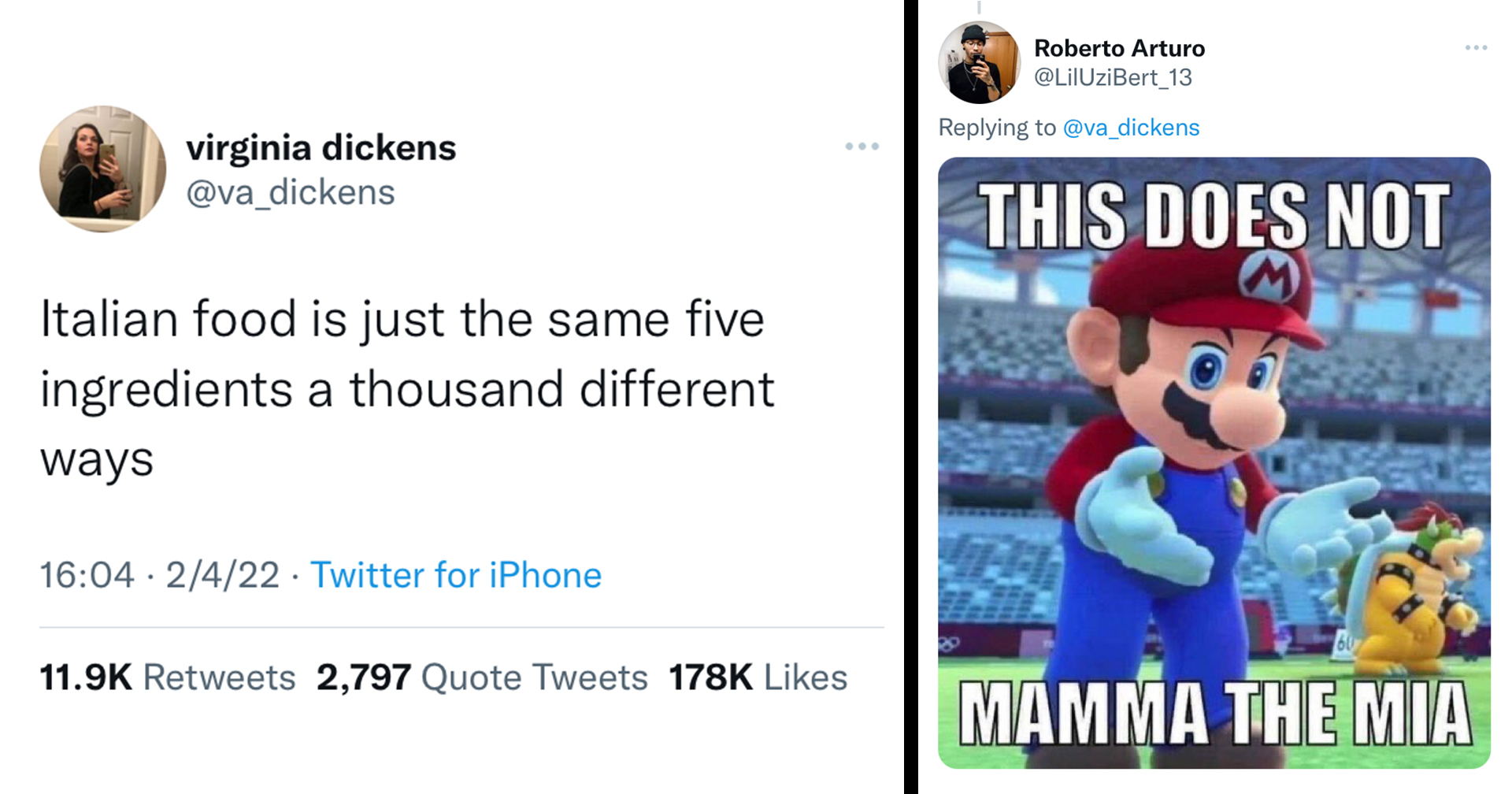Click the 16:04 timestamp
The width and height of the screenshot is (1512, 794).
(87, 575)
